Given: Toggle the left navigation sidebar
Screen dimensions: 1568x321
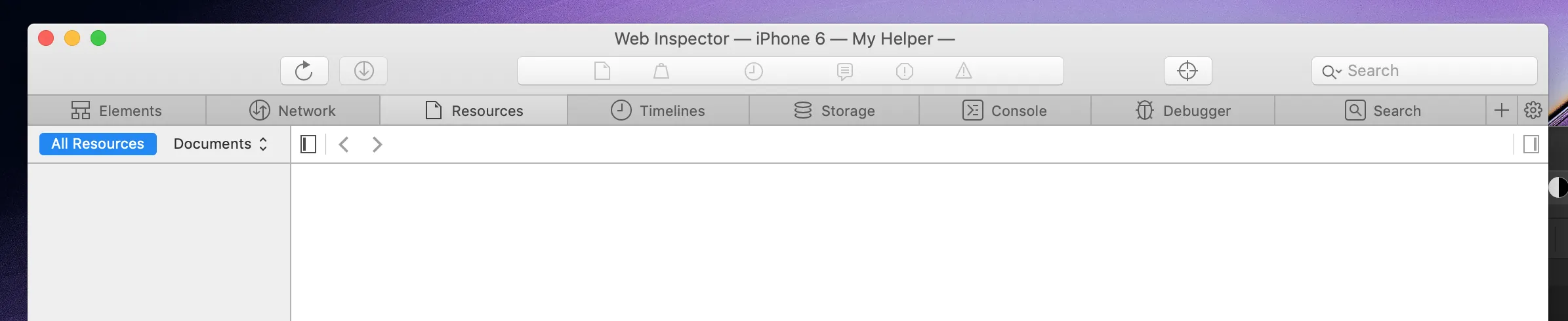Looking at the screenshot, I should 308,144.
